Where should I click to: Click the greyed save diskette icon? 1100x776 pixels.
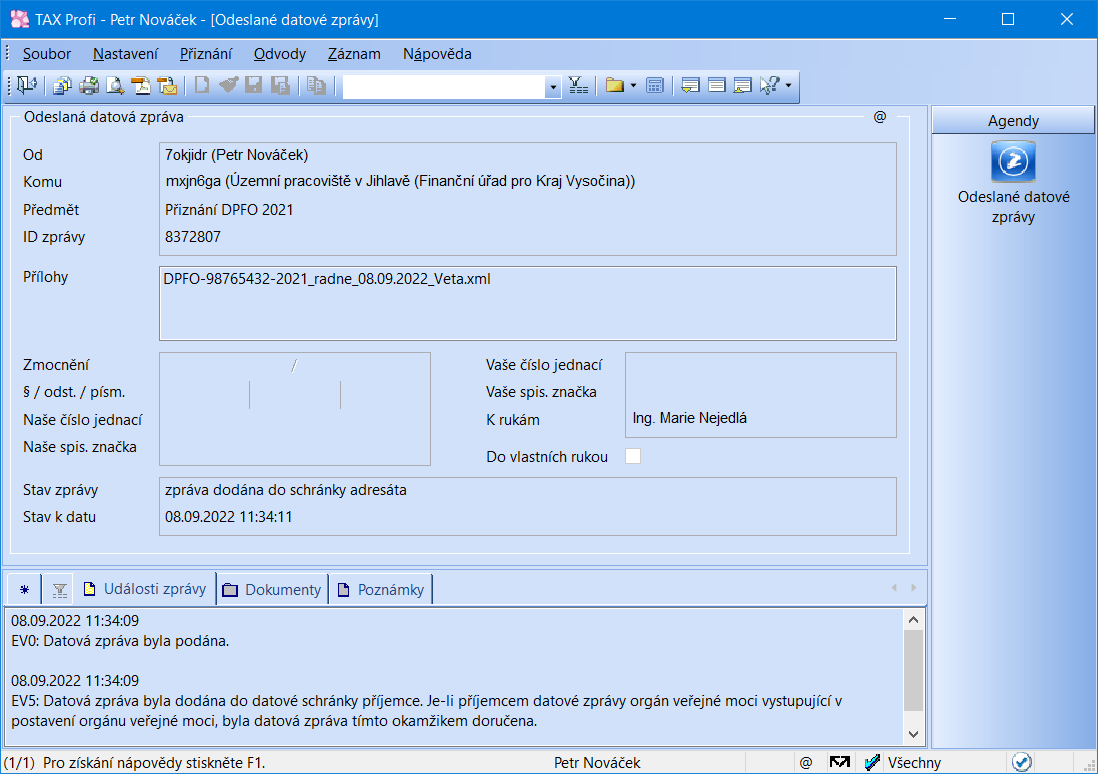click(x=254, y=86)
